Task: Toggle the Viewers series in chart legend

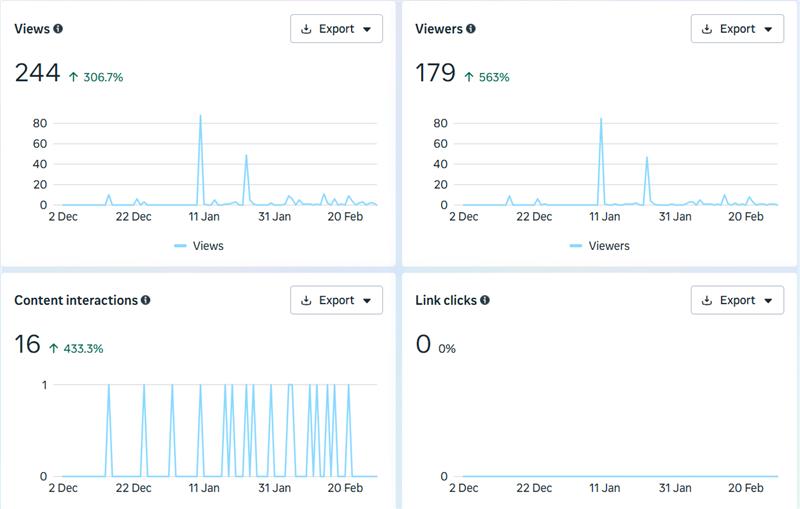Action: 609,246
